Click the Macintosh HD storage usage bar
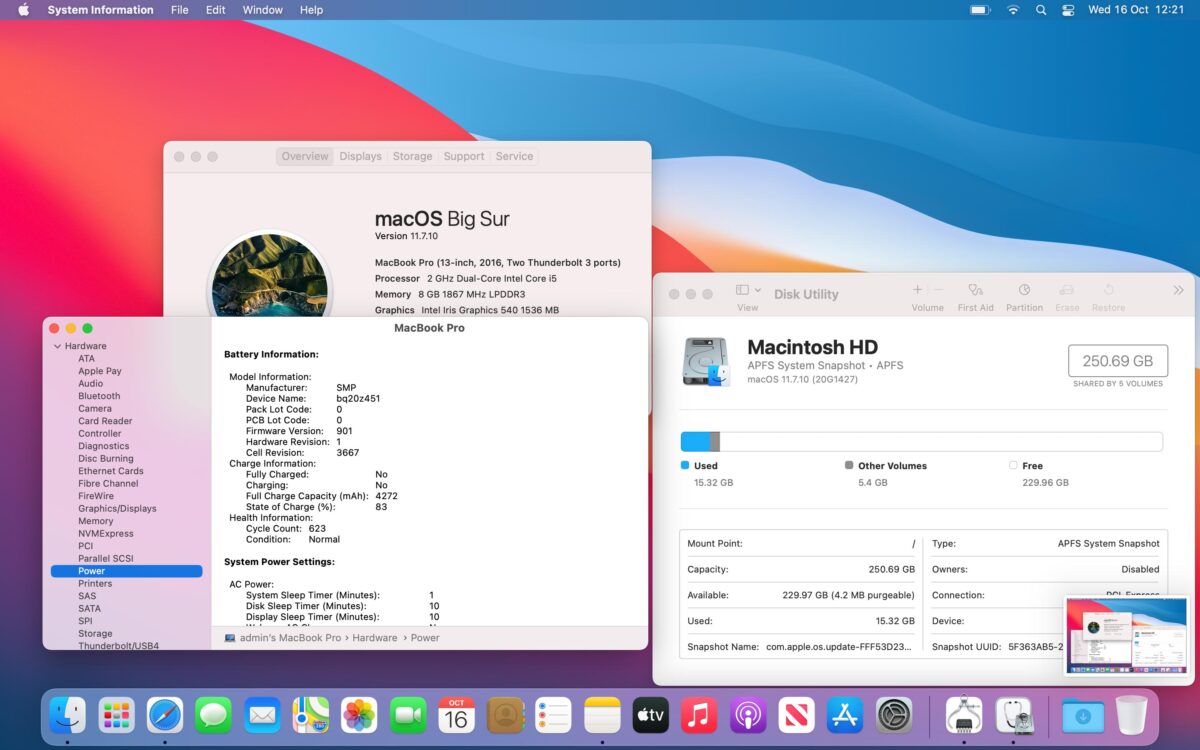Viewport: 1200px width, 750px height. tap(921, 441)
